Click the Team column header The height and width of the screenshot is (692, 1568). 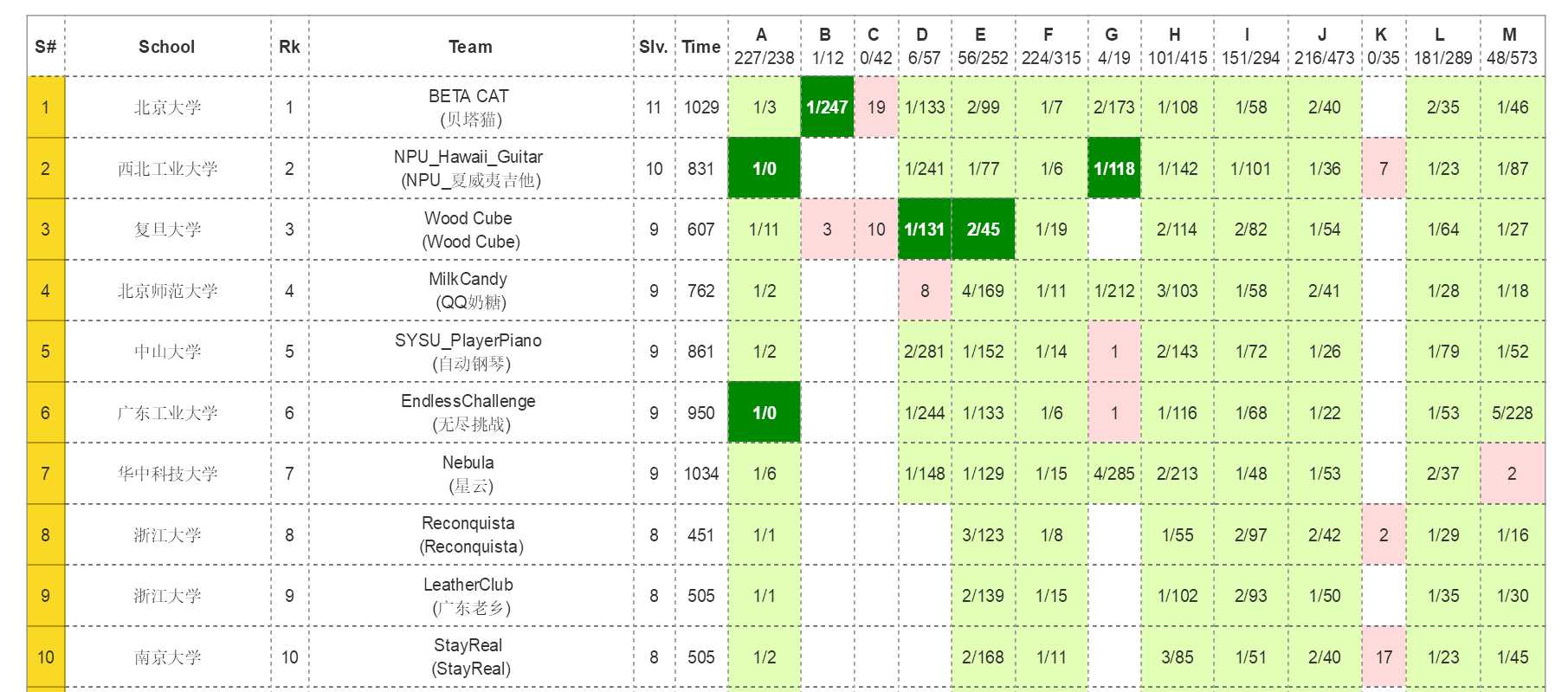tap(470, 47)
